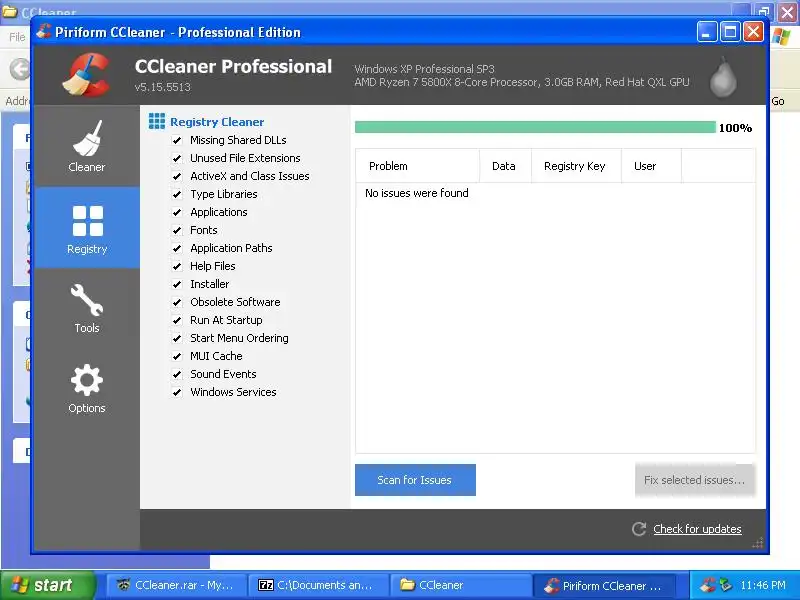The height and width of the screenshot is (600, 800).
Task: Open File menu in Explorer window behind
Action: [x=17, y=37]
